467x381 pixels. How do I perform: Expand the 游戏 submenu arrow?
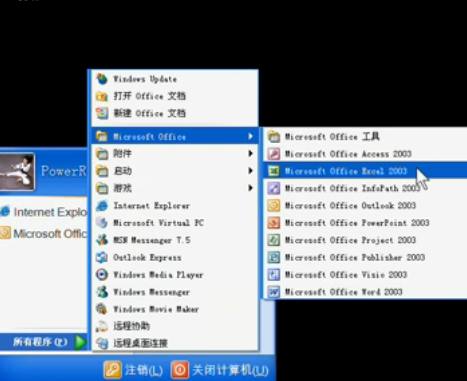click(250, 188)
